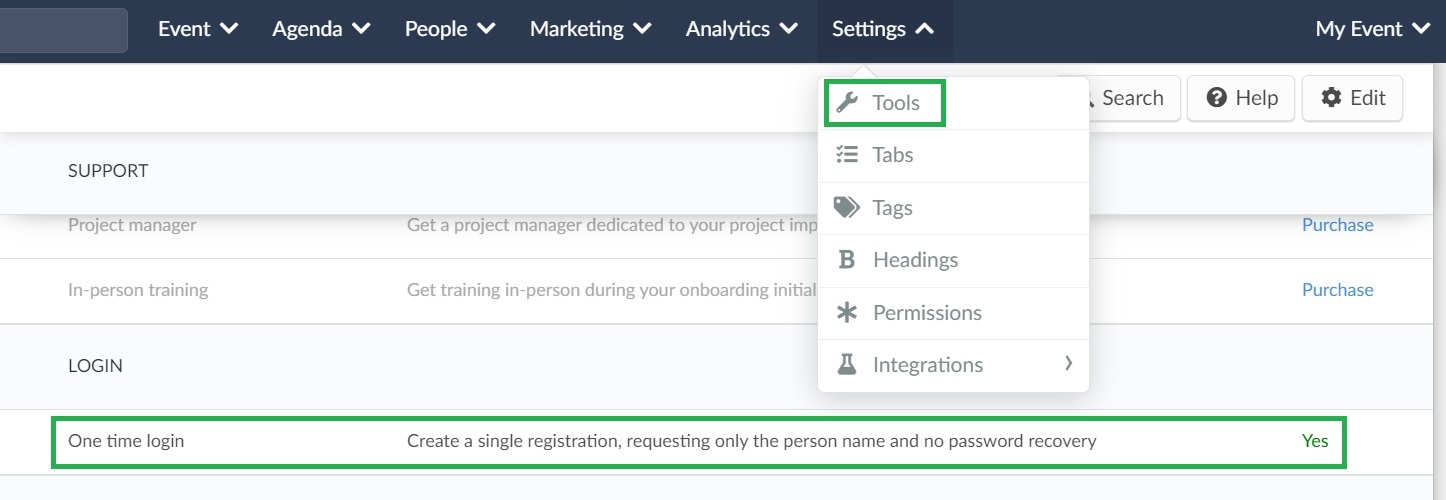
Task: Open the Analytics menu
Action: [742, 29]
